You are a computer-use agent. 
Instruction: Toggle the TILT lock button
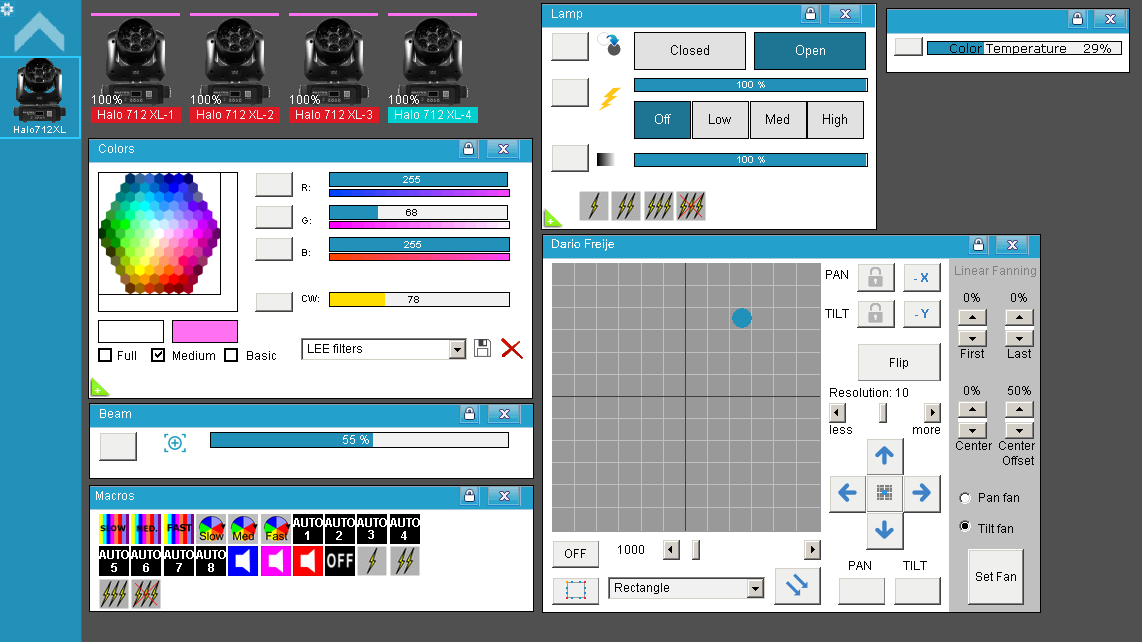pos(875,314)
